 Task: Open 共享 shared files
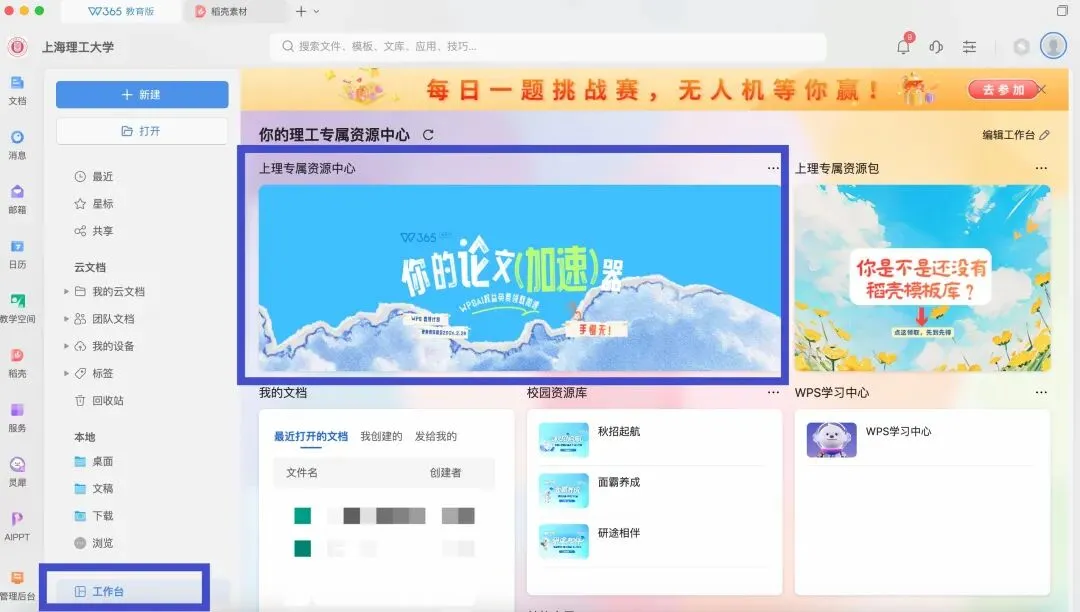pyautogui.click(x=94, y=231)
